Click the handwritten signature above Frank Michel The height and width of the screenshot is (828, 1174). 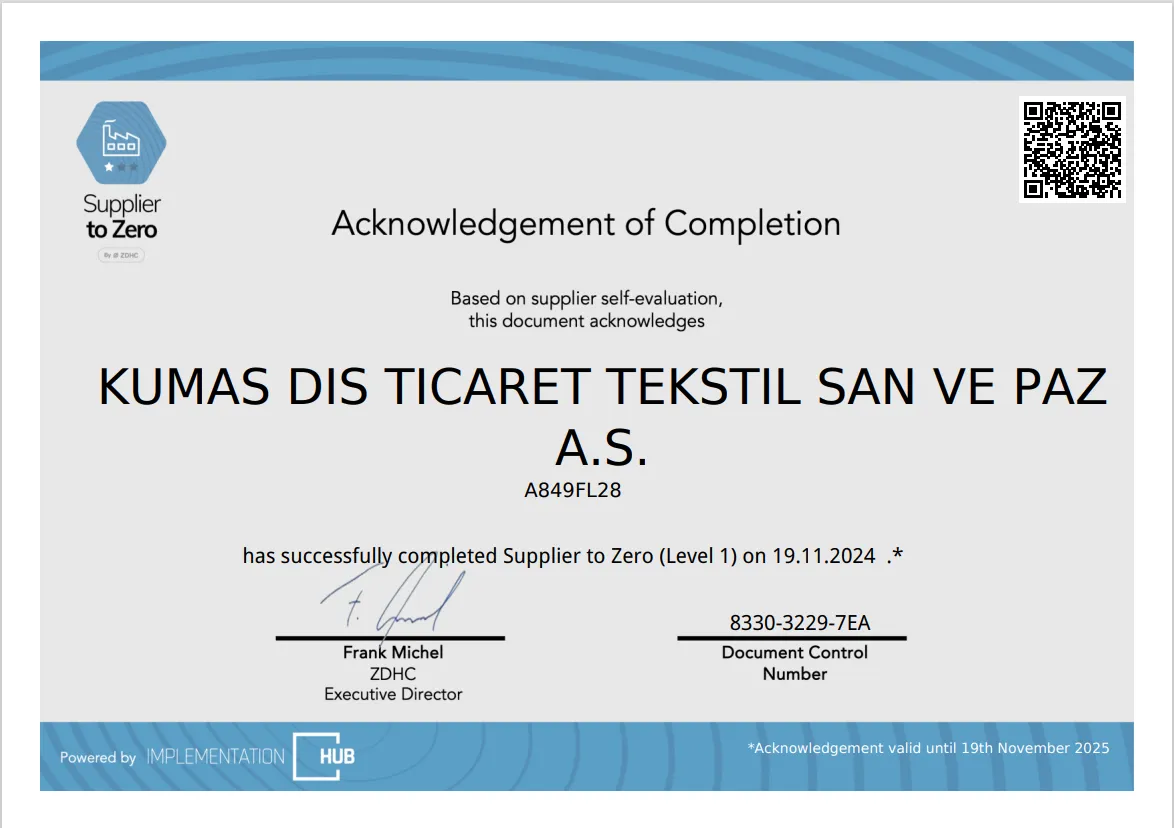click(393, 599)
